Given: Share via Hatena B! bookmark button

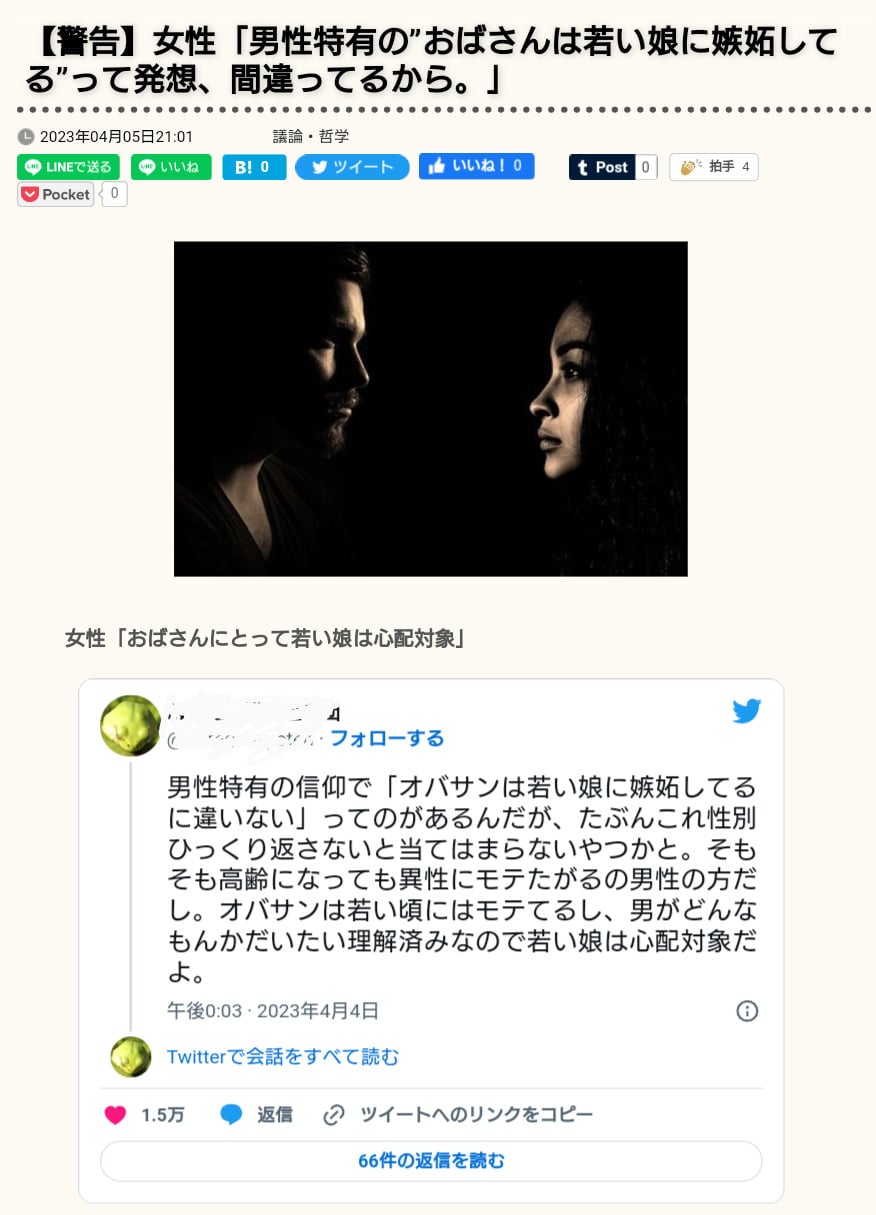Looking at the screenshot, I should (x=254, y=167).
